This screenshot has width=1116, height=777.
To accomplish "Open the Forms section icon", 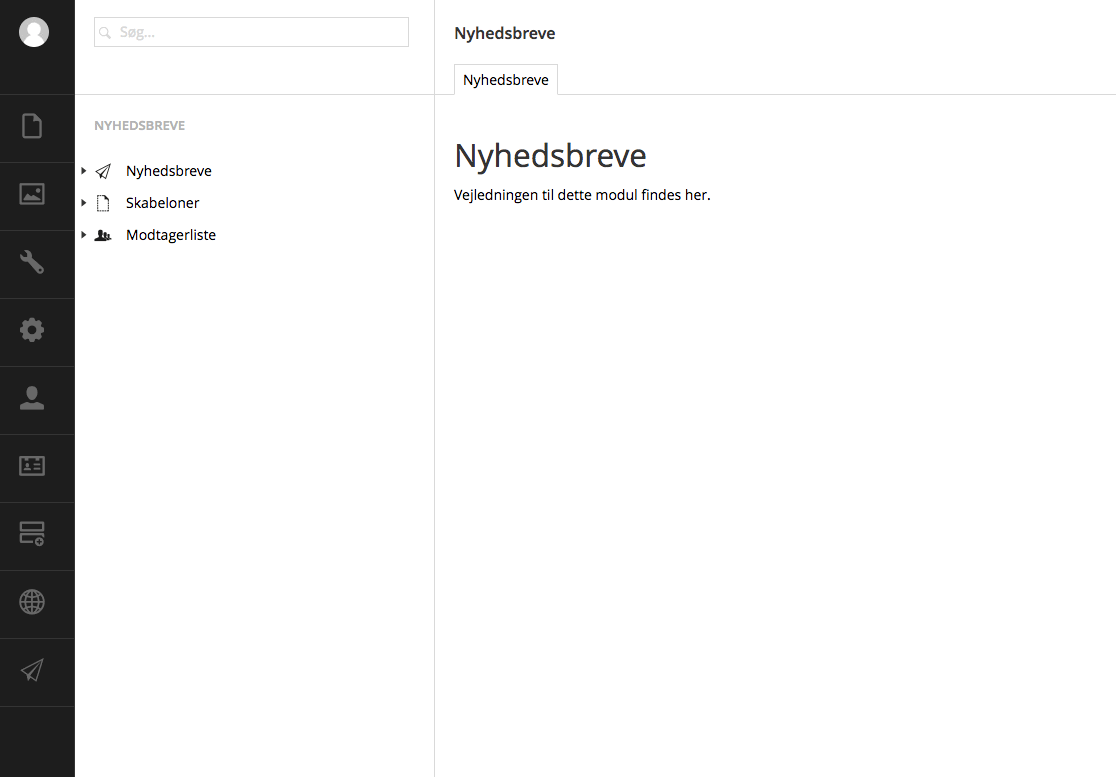I will (32, 534).
